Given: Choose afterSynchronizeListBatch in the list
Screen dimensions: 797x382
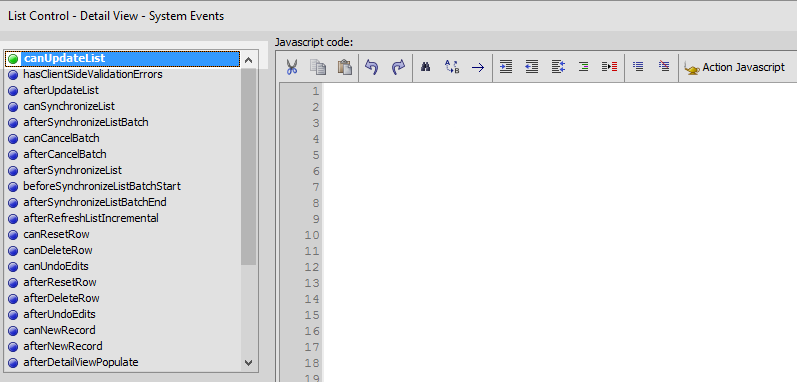Looking at the screenshot, I should [x=86, y=122].
